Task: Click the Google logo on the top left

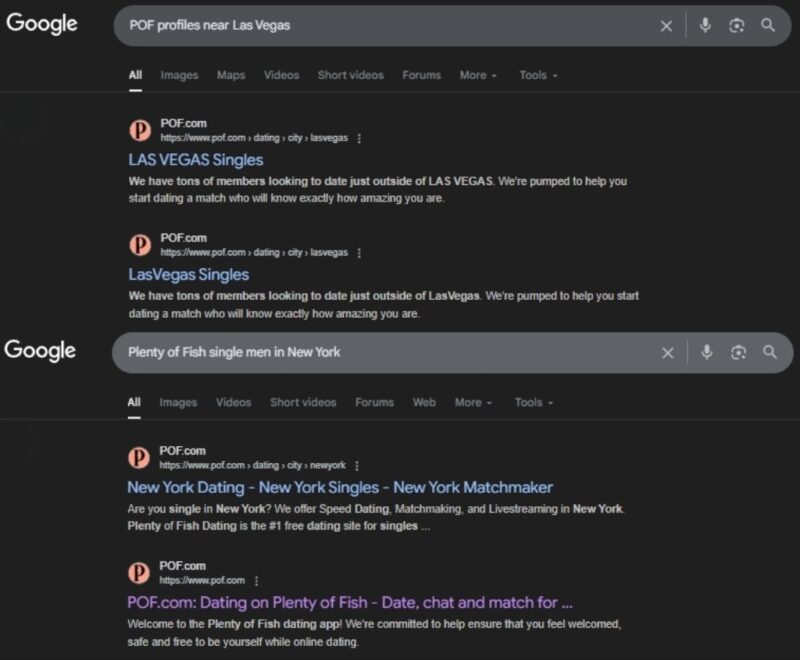Action: pos(42,24)
